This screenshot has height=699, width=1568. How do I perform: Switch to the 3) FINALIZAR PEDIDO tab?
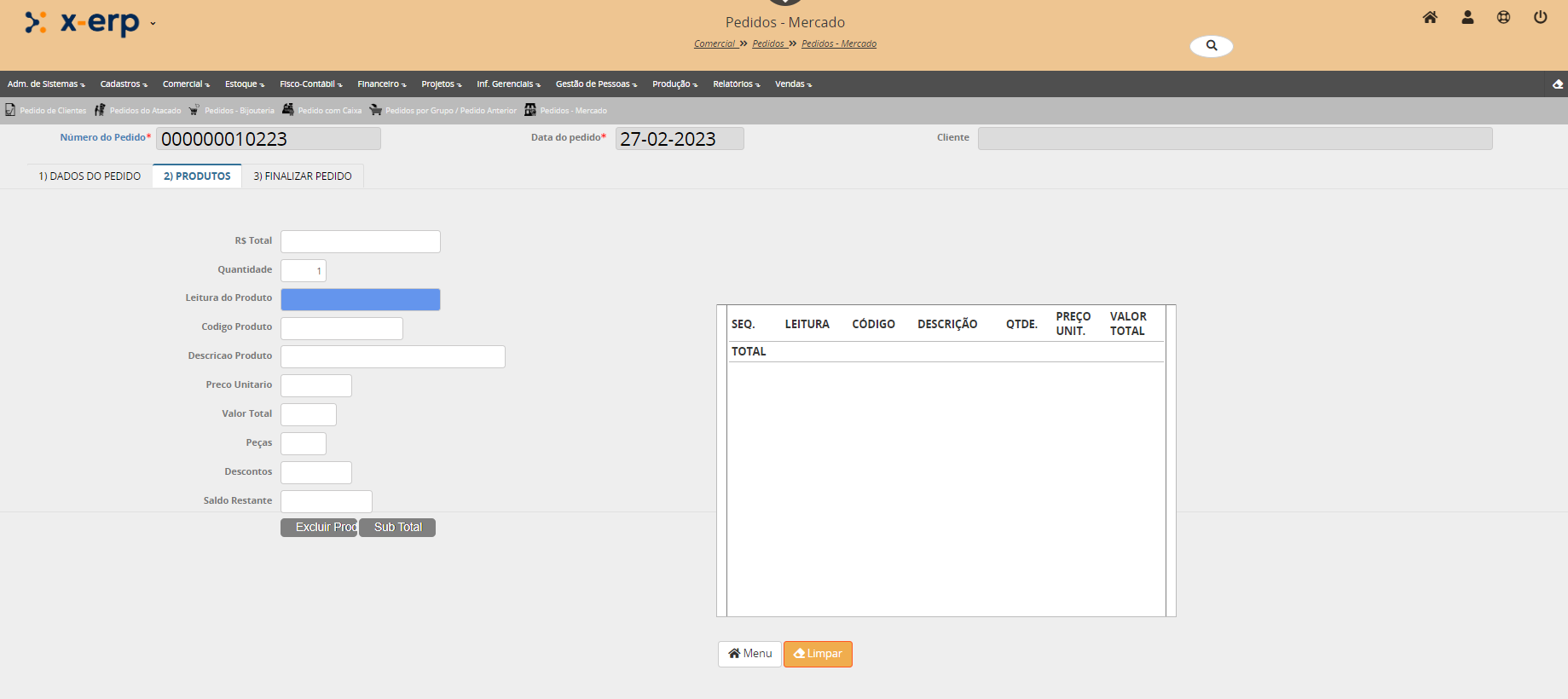[x=302, y=176]
